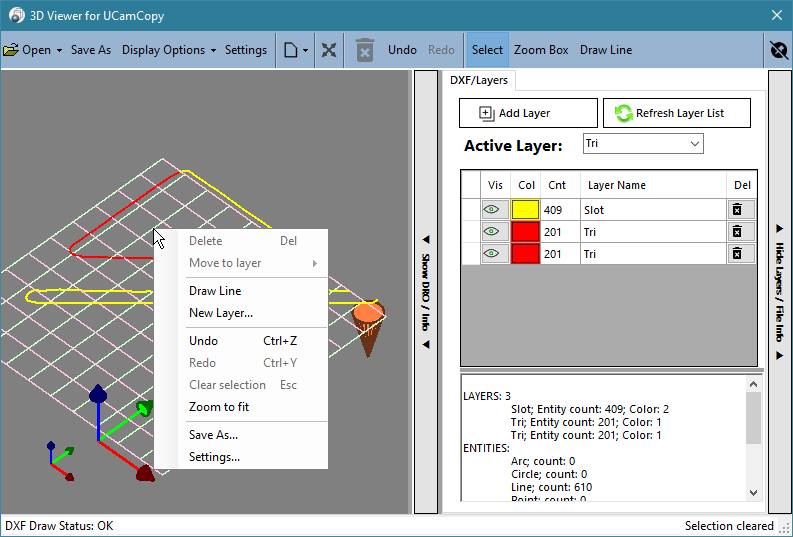
Task: Open the Active Layer combo box
Action: [x=643, y=144]
